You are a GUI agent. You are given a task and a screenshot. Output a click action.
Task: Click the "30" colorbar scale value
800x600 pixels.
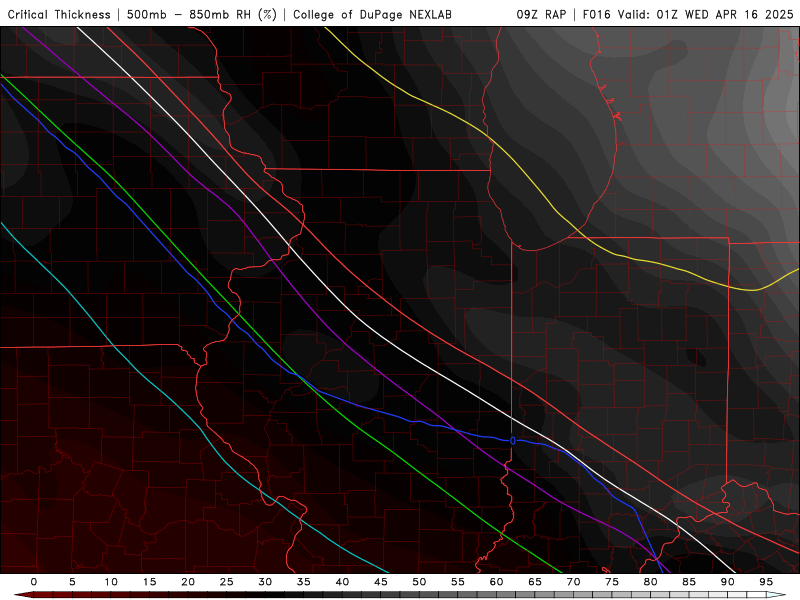coord(265,582)
